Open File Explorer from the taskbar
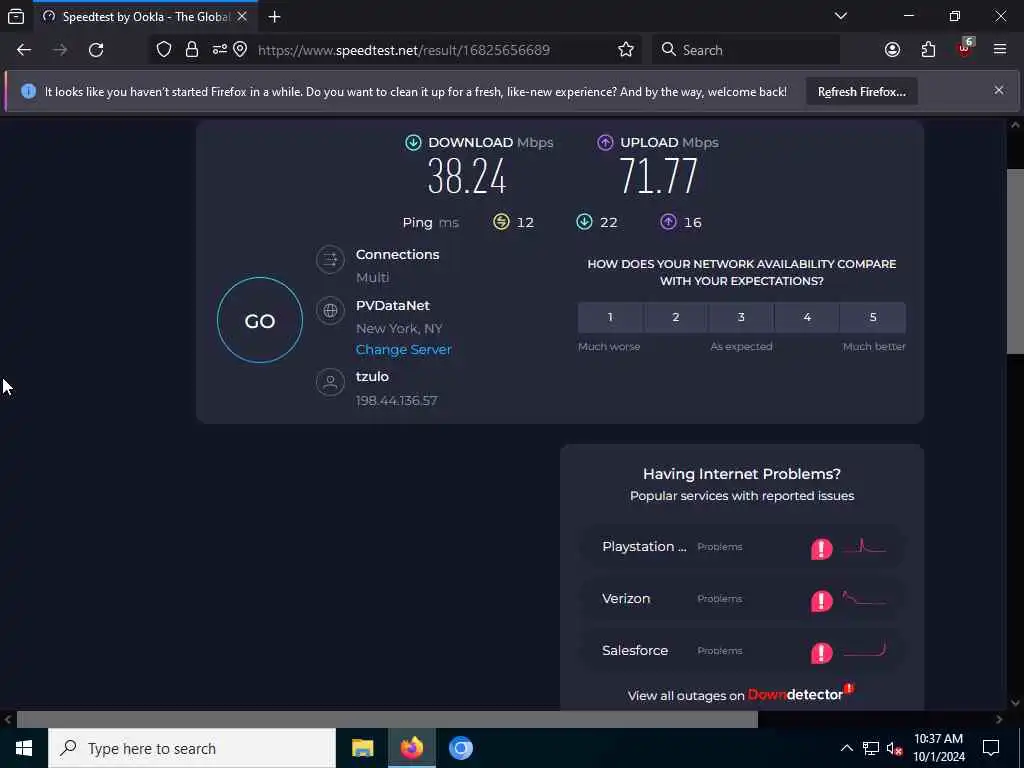 coord(362,748)
